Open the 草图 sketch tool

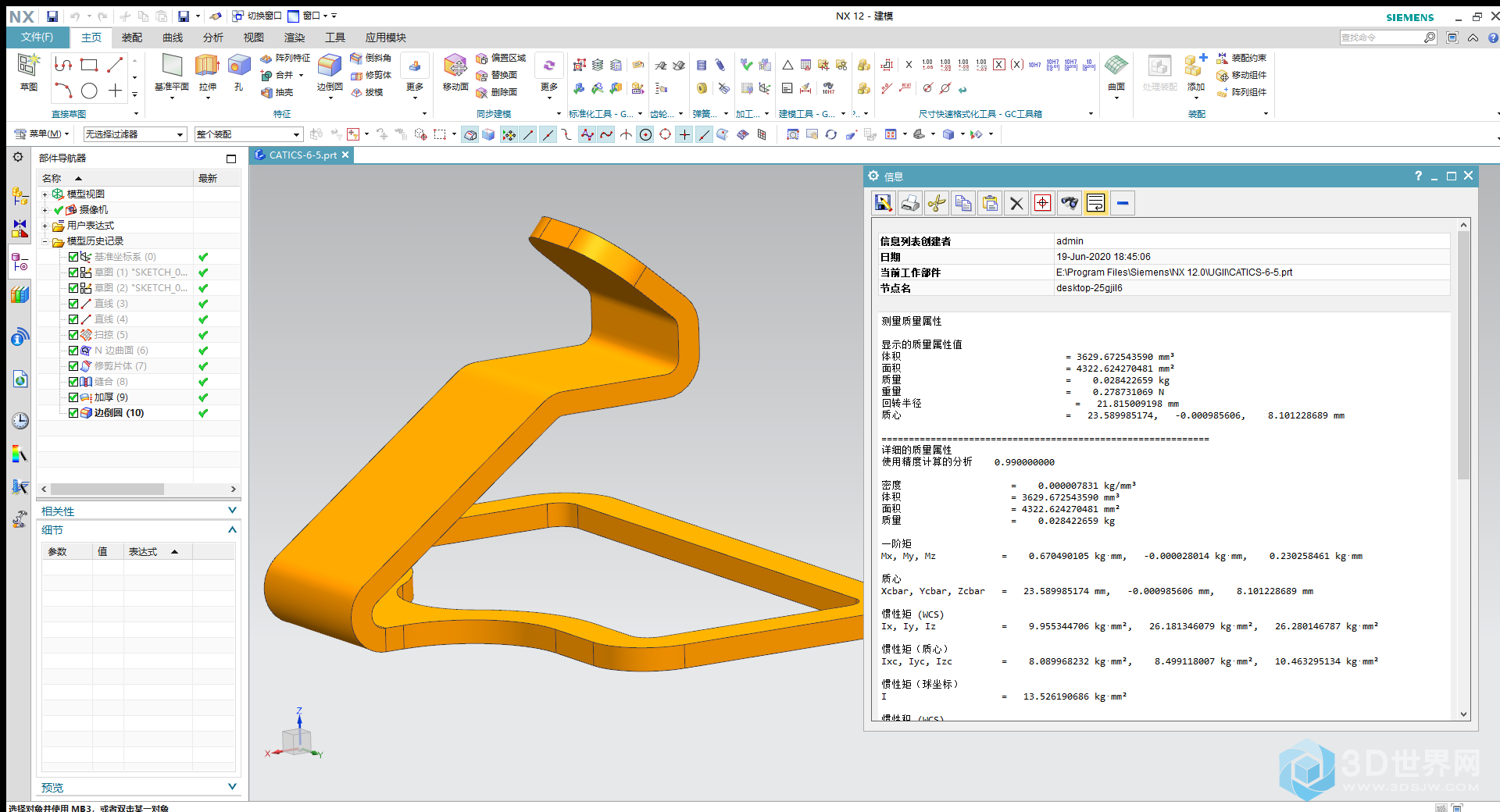click(x=28, y=73)
